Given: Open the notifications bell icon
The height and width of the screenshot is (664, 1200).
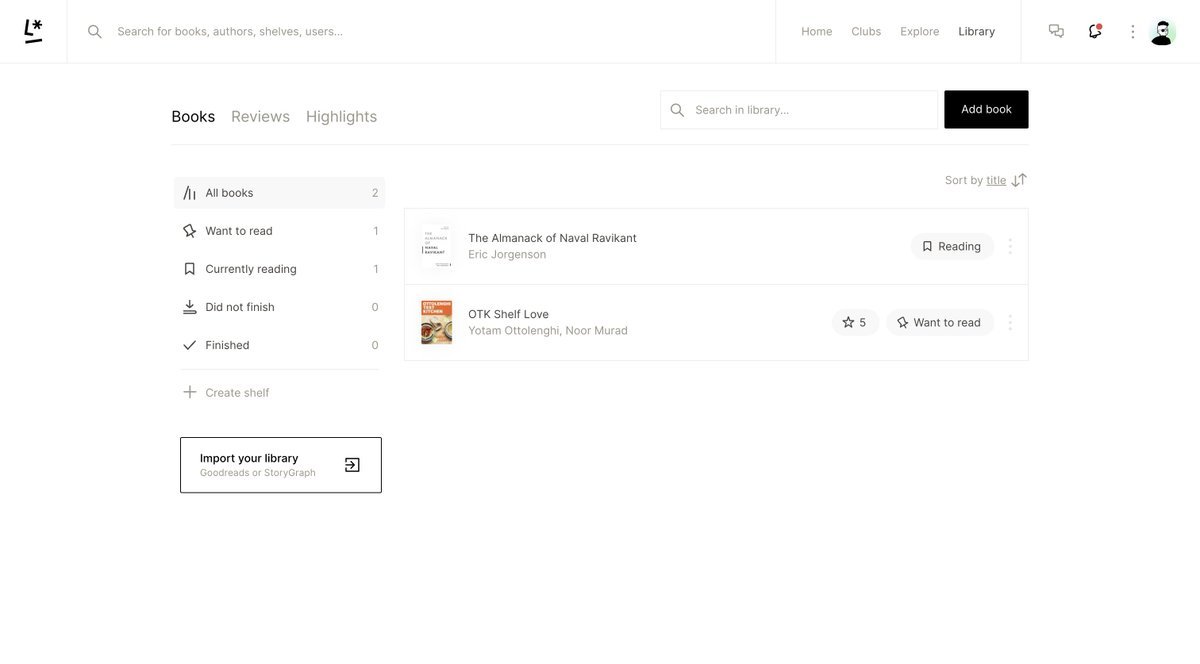Looking at the screenshot, I should coord(1095,31).
